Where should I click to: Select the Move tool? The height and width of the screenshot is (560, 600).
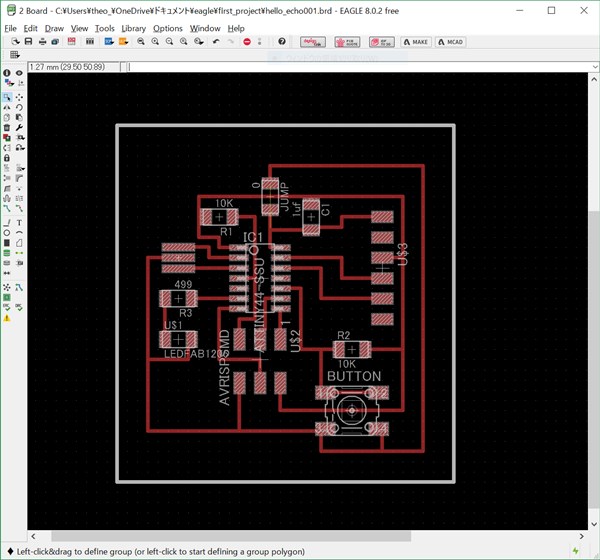19,97
